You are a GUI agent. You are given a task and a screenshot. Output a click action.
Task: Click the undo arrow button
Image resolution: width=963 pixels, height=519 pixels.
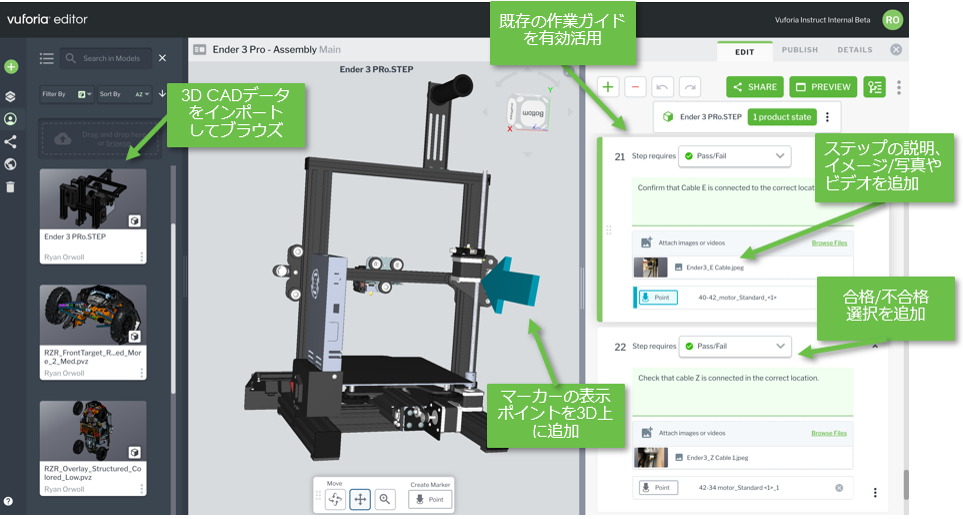coord(662,87)
